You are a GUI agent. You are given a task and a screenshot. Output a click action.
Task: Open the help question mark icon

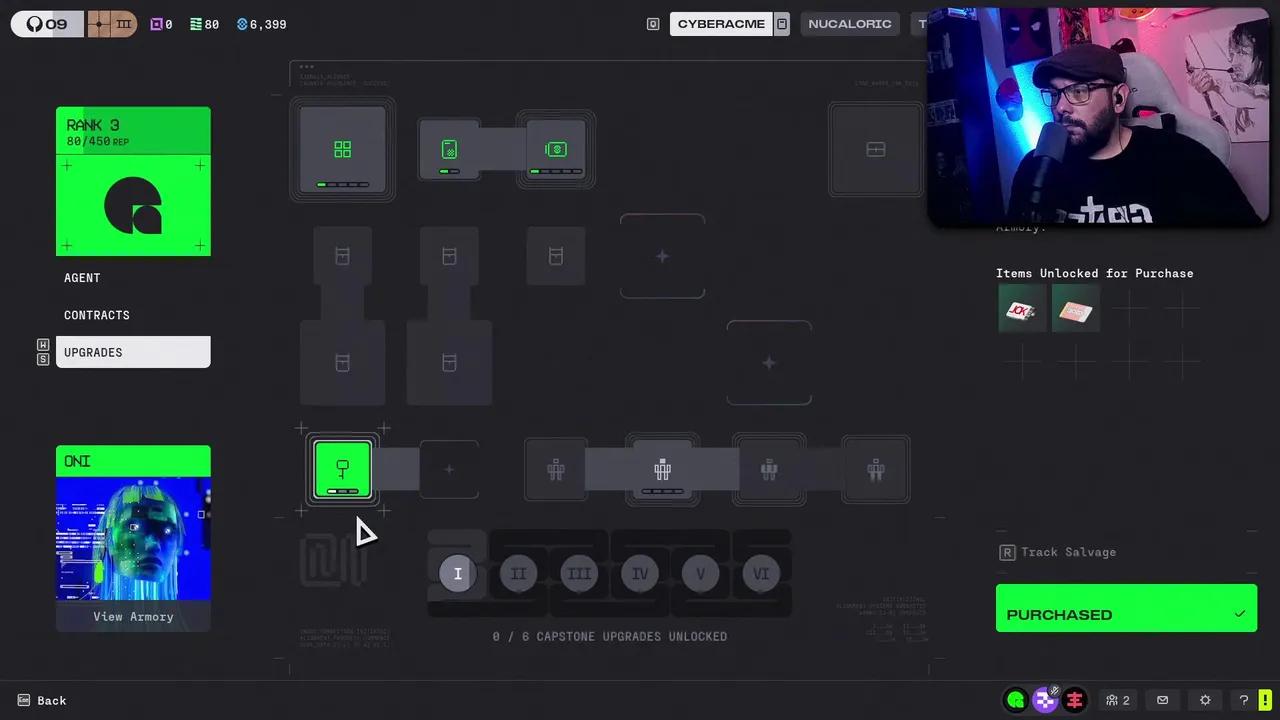click(1243, 700)
